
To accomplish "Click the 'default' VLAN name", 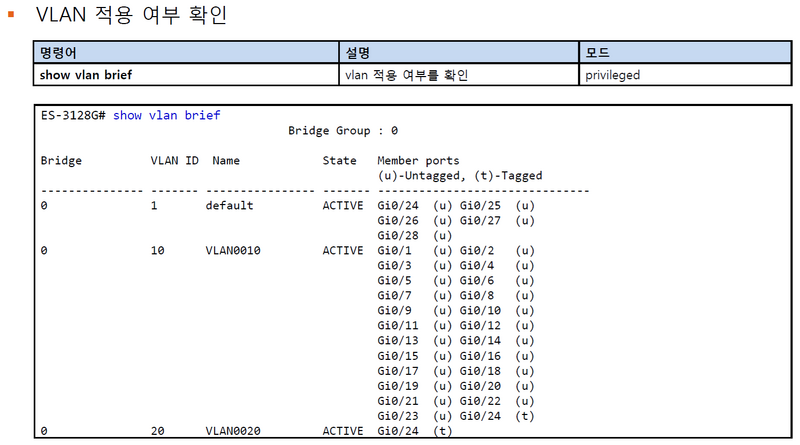I will click(229, 205).
